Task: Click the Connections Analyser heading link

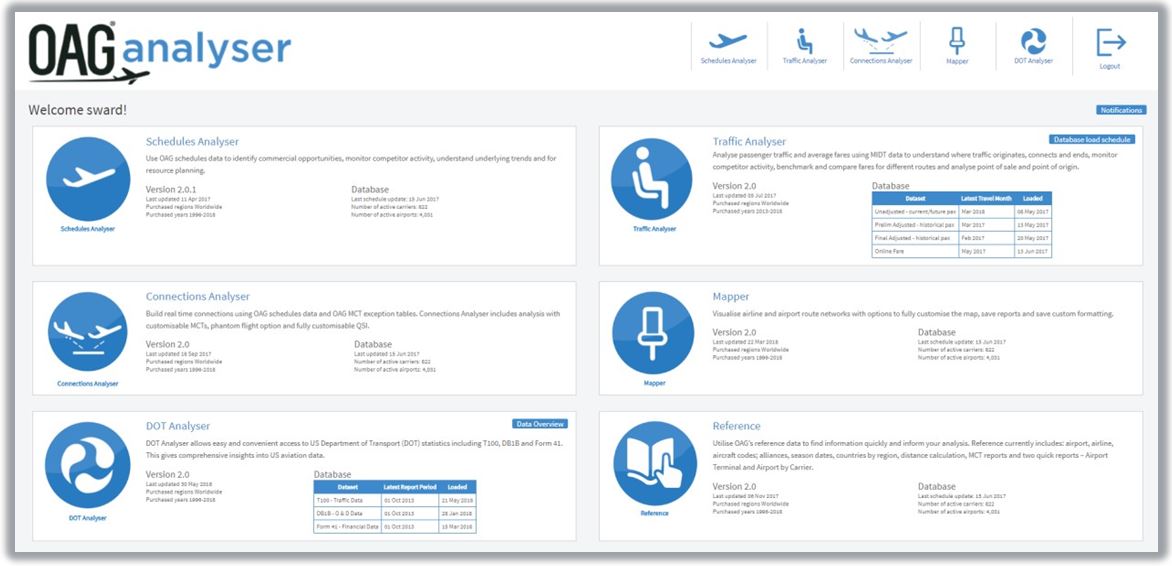Action: tap(197, 297)
